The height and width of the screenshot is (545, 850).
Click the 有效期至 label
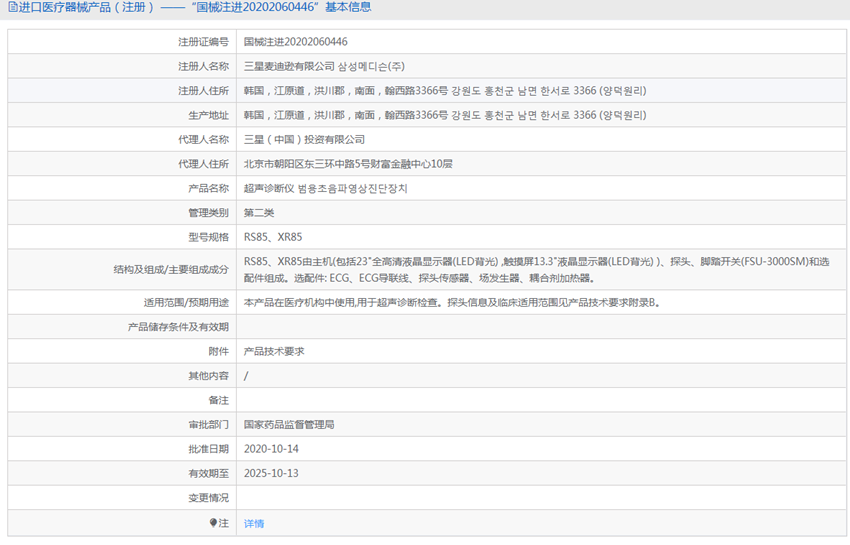click(x=208, y=473)
